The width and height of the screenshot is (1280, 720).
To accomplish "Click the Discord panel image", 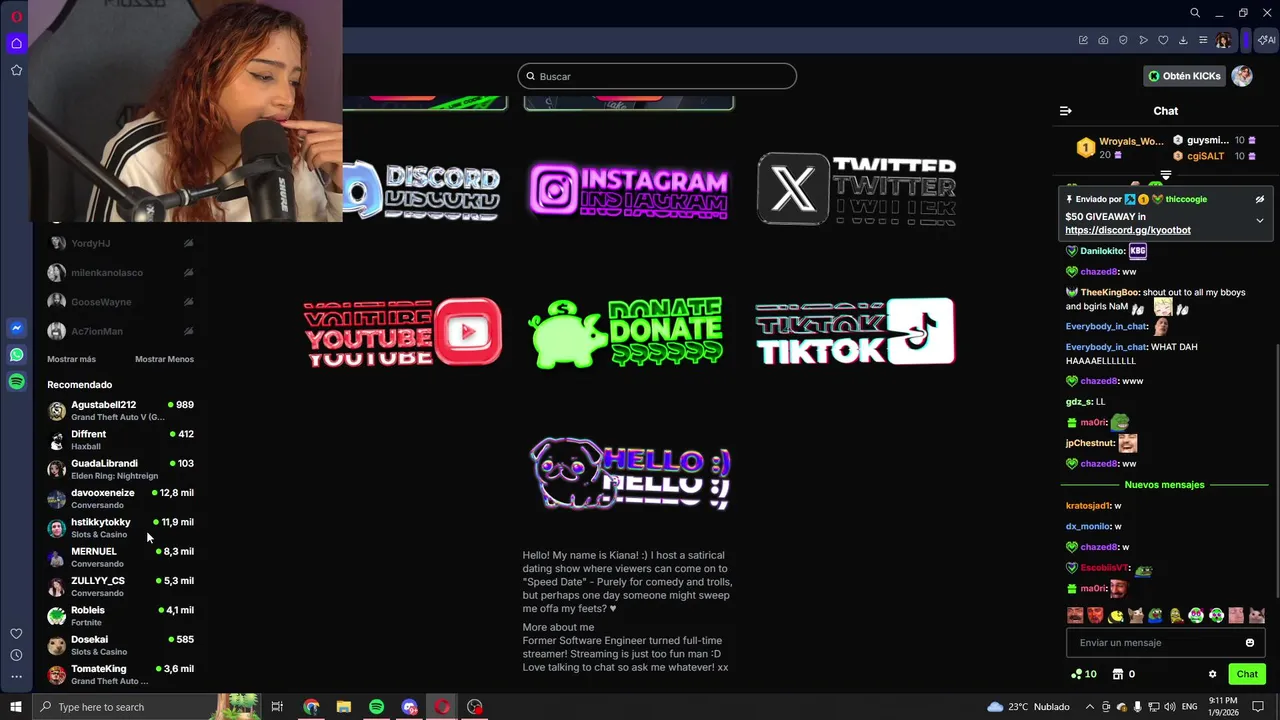I will [x=421, y=190].
